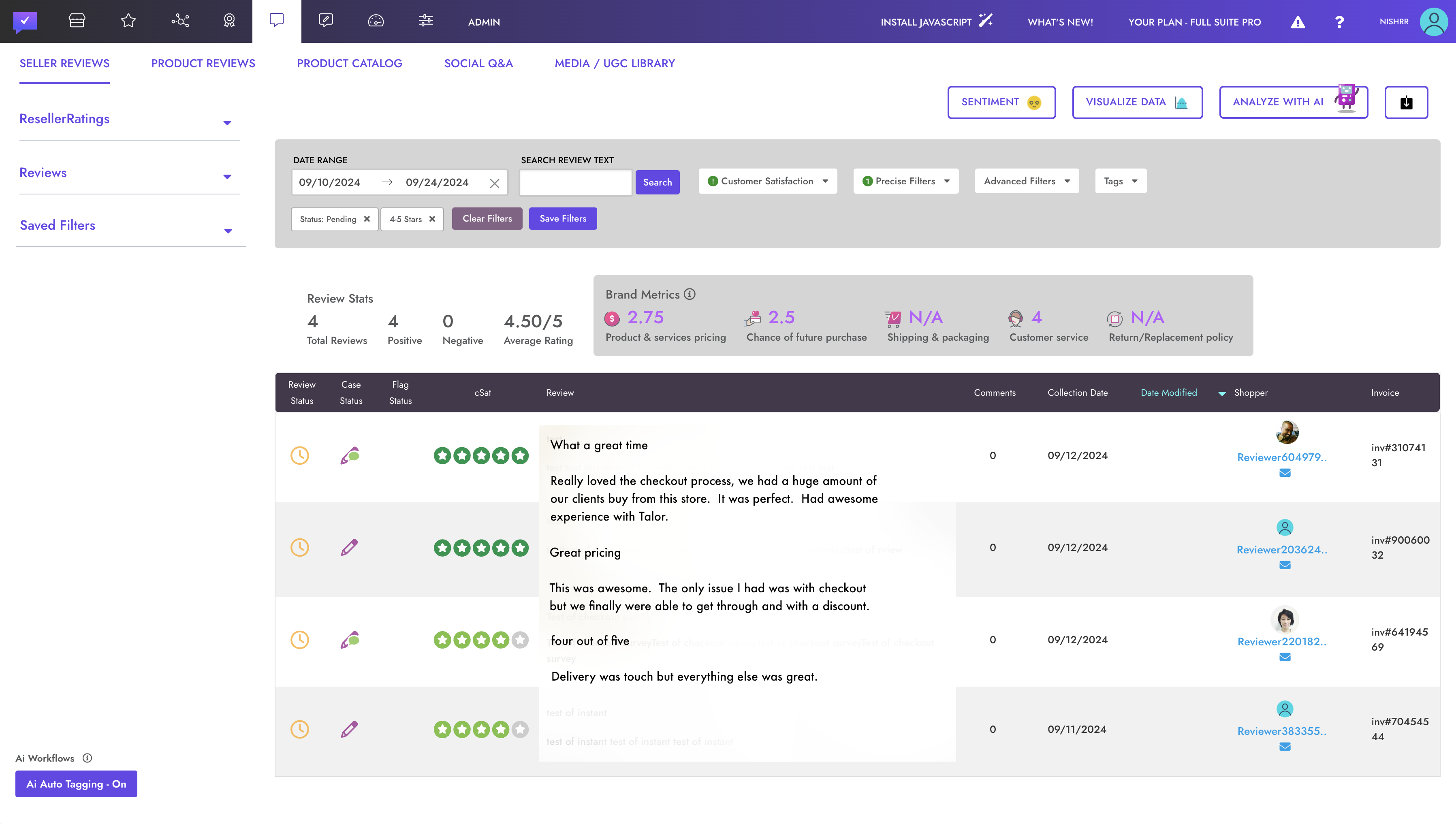Open the dashboard gauge icon in top bar
This screenshot has width=1456, height=824.
[x=376, y=21]
